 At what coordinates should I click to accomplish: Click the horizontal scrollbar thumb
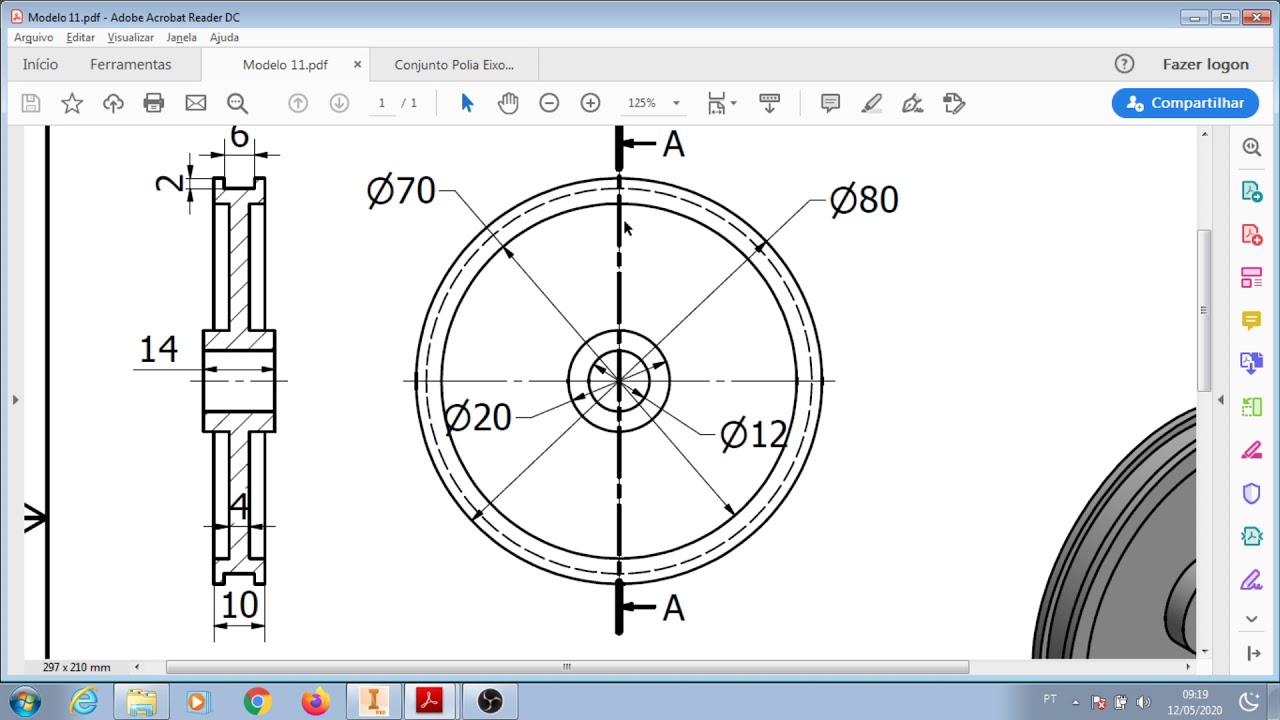coord(567,667)
